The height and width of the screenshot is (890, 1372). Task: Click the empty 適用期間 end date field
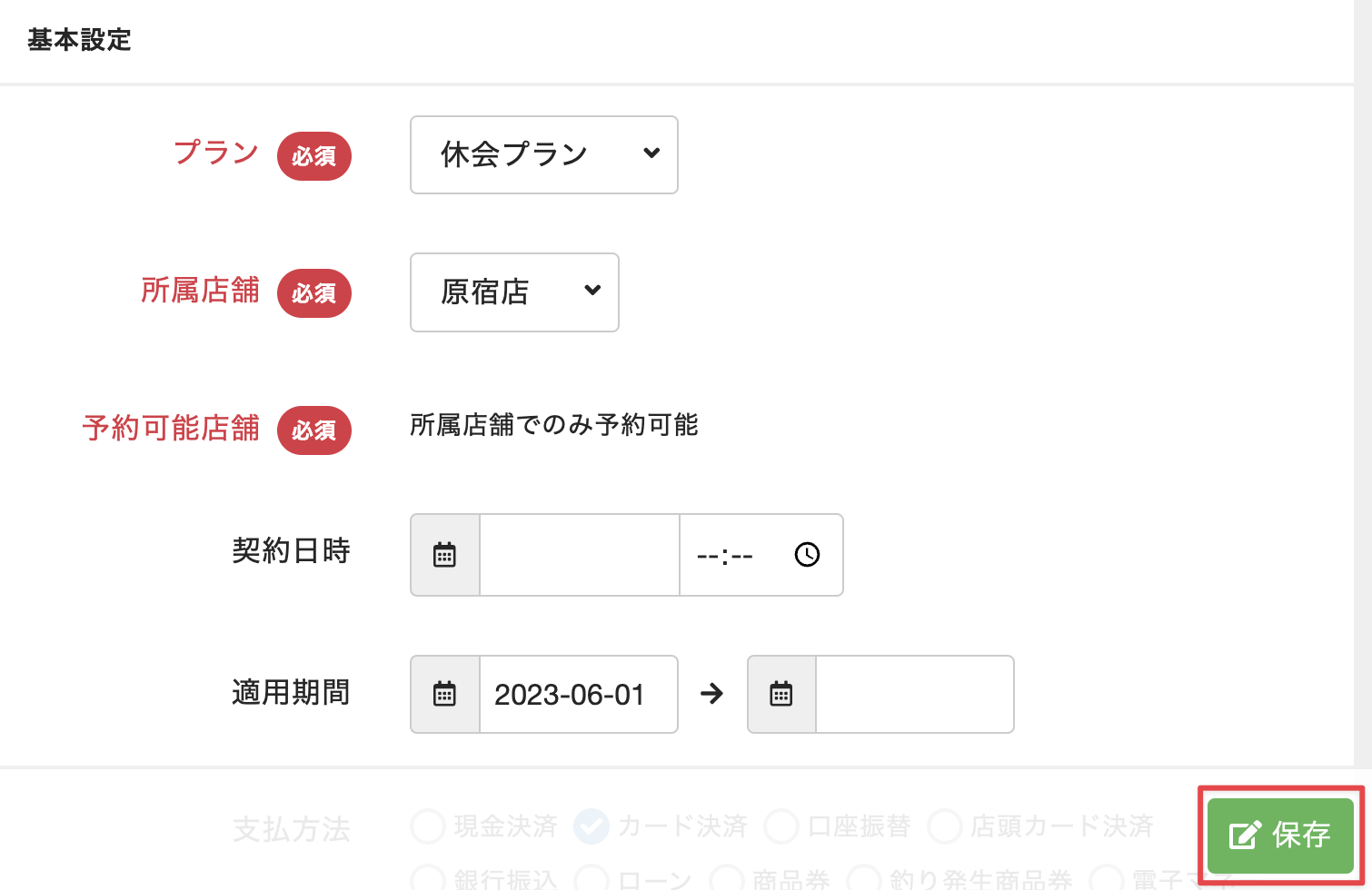pyautogui.click(x=914, y=695)
